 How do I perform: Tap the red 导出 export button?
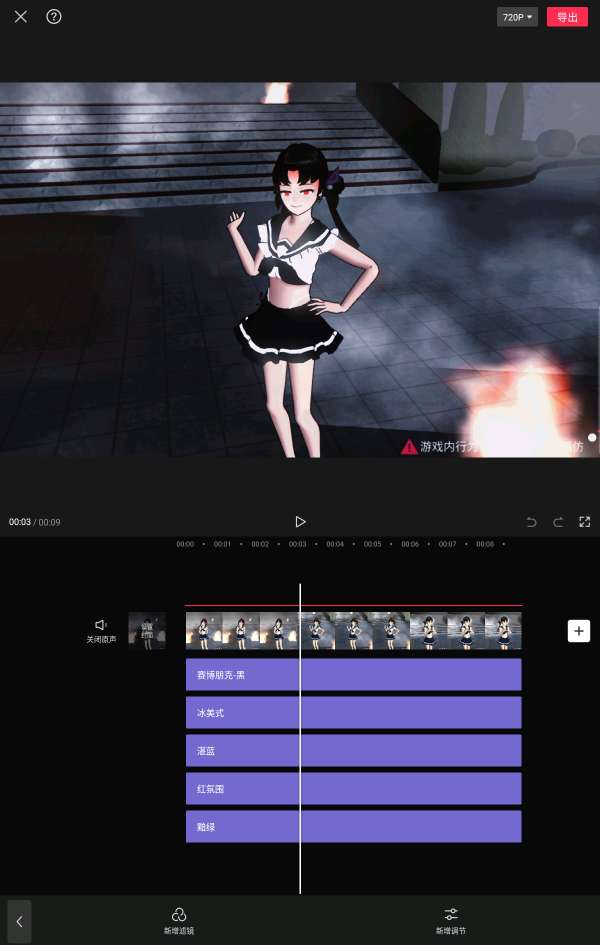click(x=567, y=17)
